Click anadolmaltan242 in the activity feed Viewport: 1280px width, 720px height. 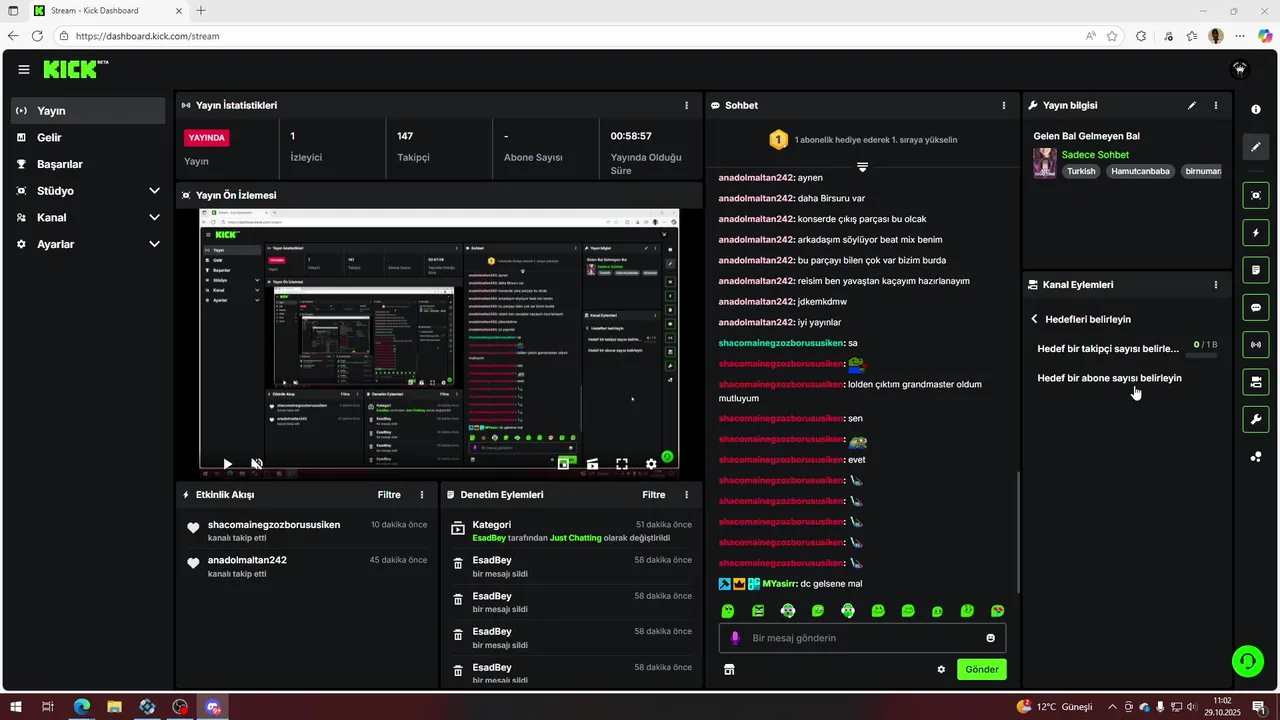tap(247, 560)
